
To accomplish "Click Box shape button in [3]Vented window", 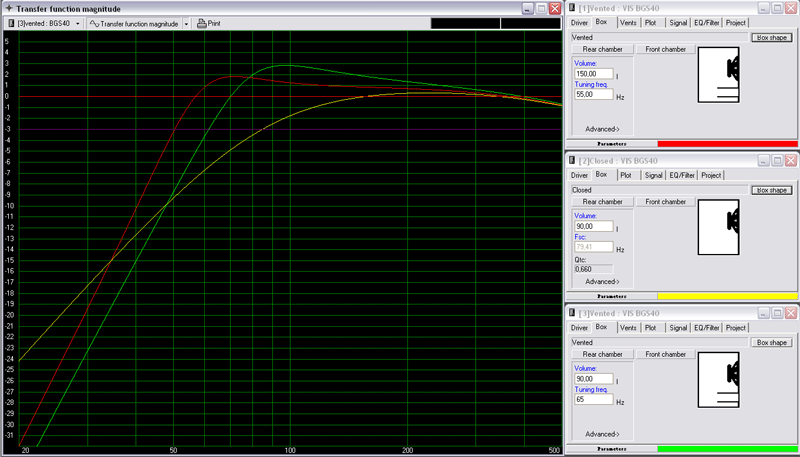I will tap(771, 343).
